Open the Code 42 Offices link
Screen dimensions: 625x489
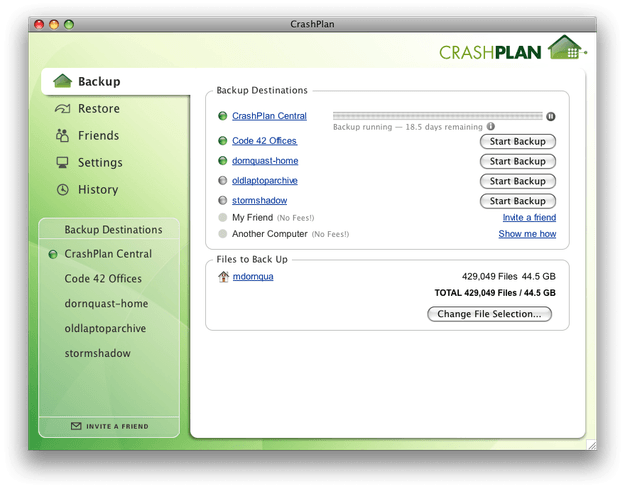click(264, 141)
